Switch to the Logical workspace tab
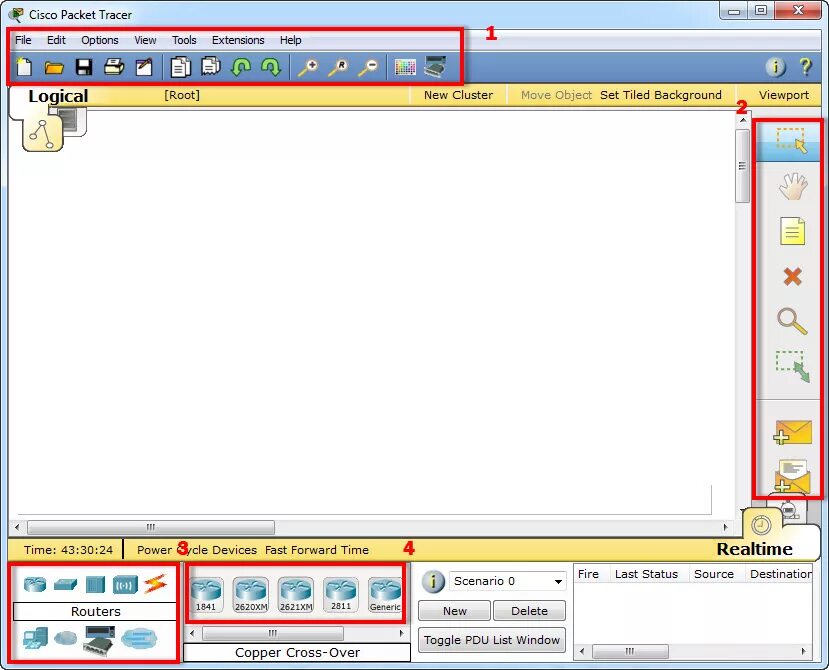Viewport: 829px width, 670px height. [x=58, y=96]
